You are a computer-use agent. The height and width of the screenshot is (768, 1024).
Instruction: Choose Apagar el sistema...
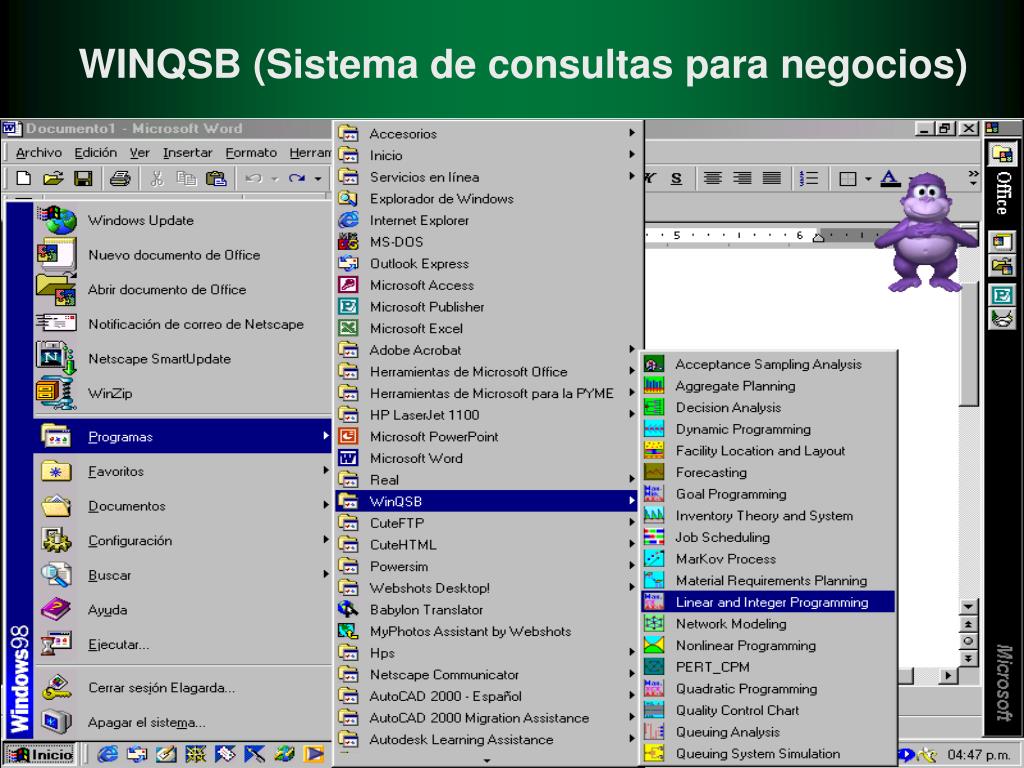pyautogui.click(x=183, y=722)
